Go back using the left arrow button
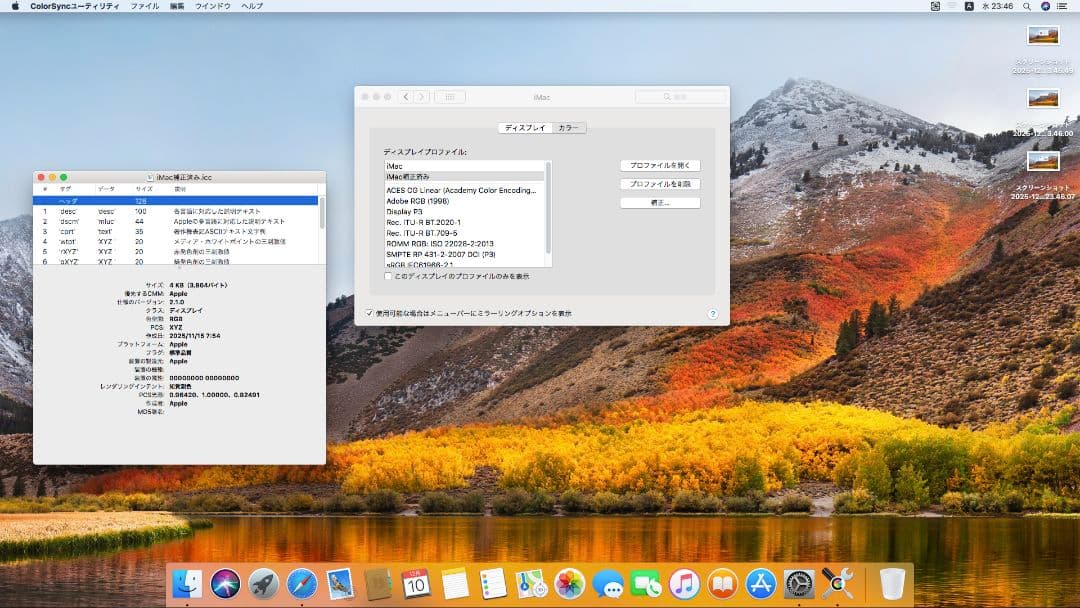The width and height of the screenshot is (1080, 608). (406, 97)
